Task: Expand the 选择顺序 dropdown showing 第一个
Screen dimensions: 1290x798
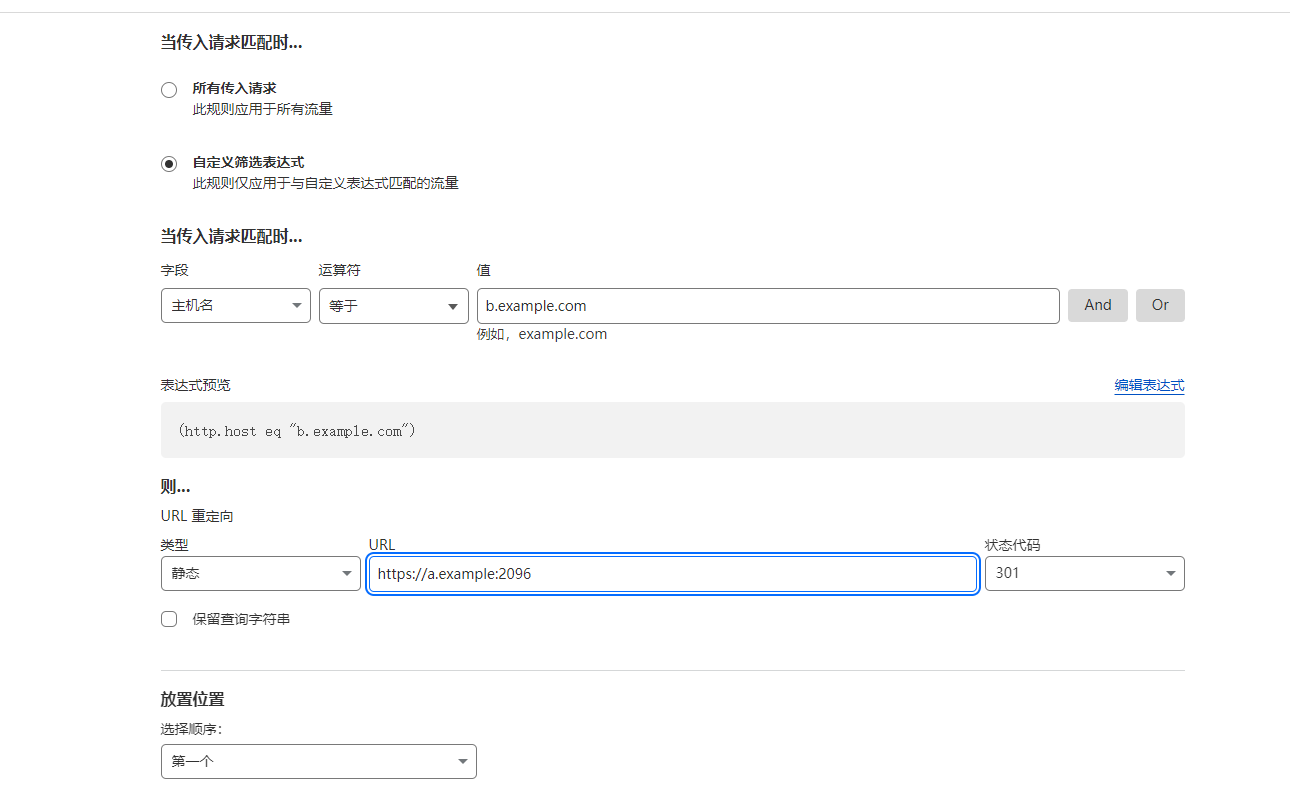Action: tap(318, 761)
